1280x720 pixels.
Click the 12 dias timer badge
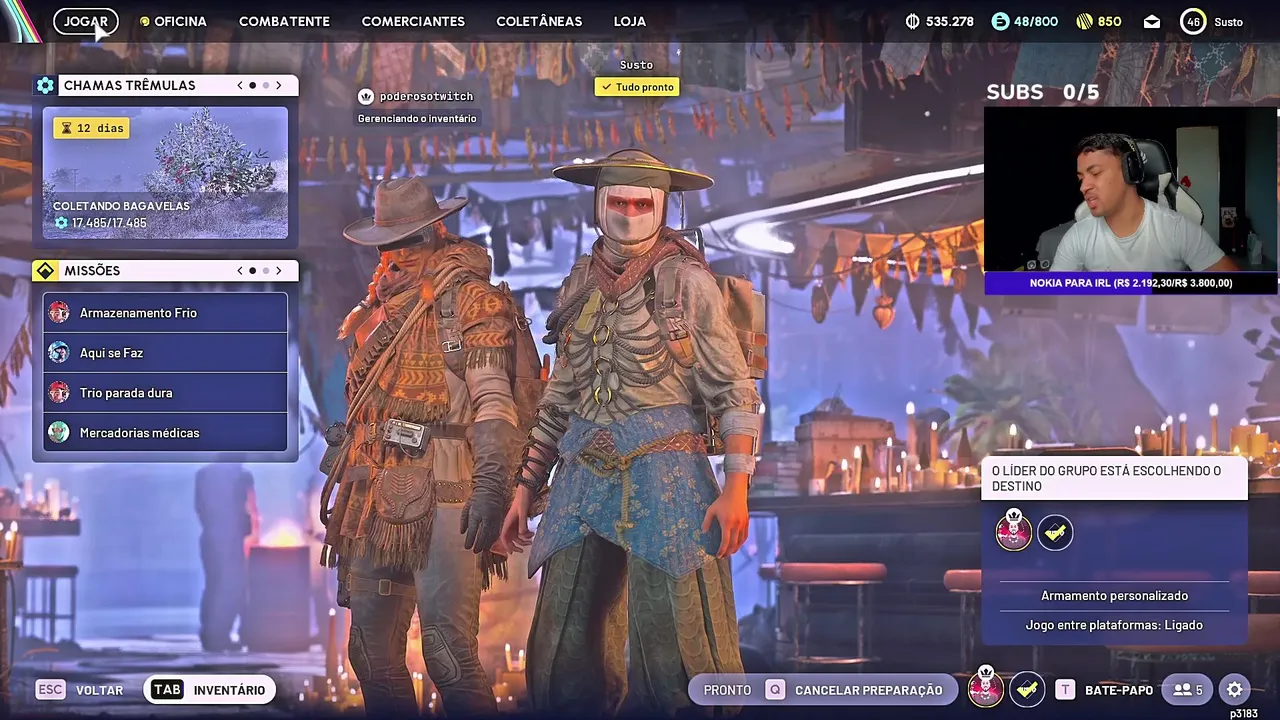tap(91, 128)
